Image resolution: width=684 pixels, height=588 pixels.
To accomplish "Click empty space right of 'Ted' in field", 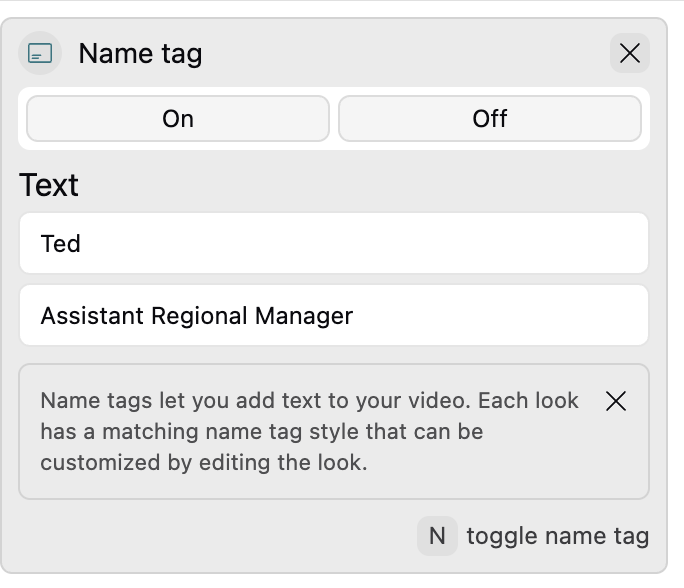I will [x=400, y=243].
